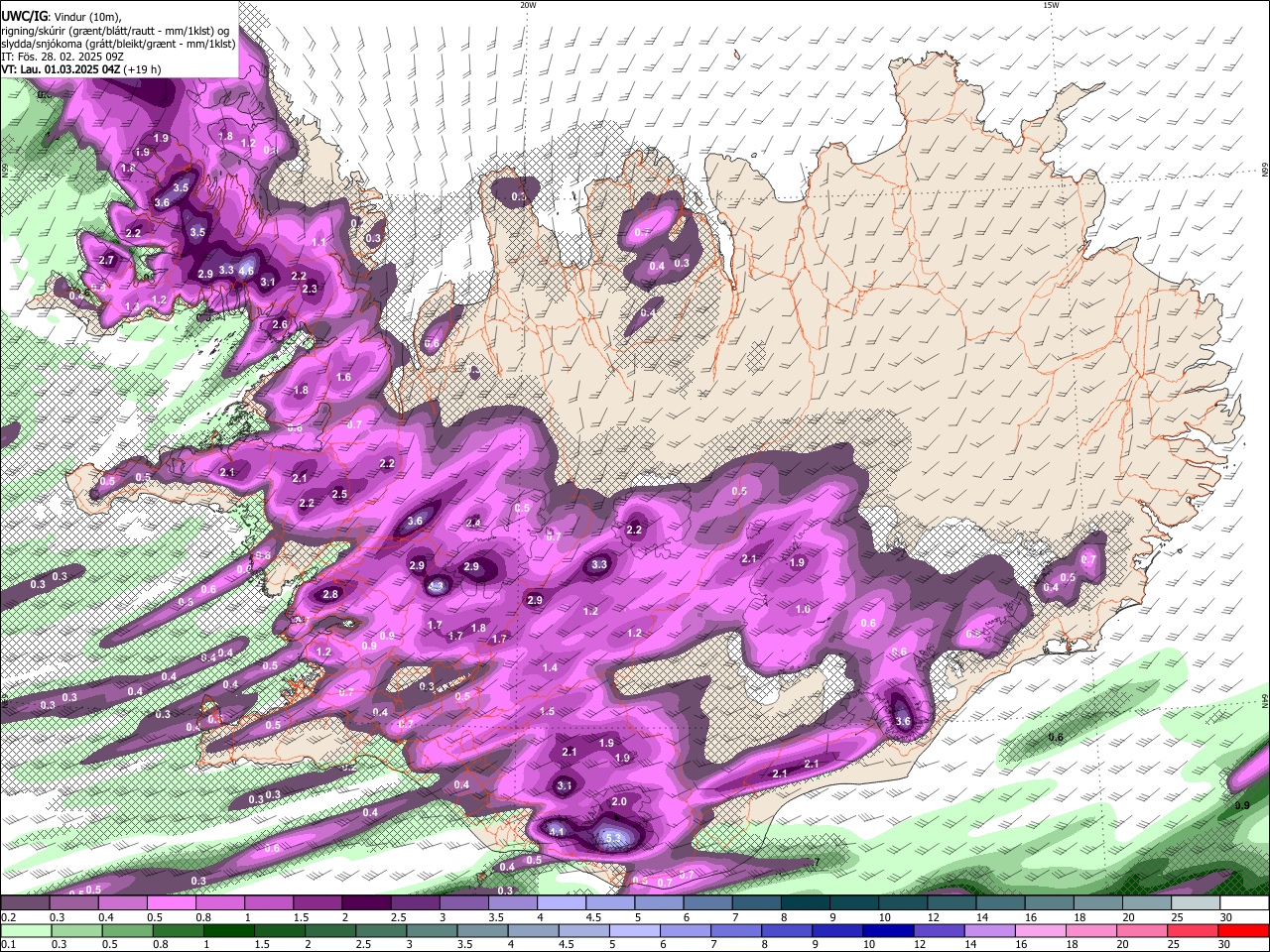Click the 1.0 precipitation value on the map
Image resolution: width=1270 pixels, height=952 pixels.
(x=804, y=609)
